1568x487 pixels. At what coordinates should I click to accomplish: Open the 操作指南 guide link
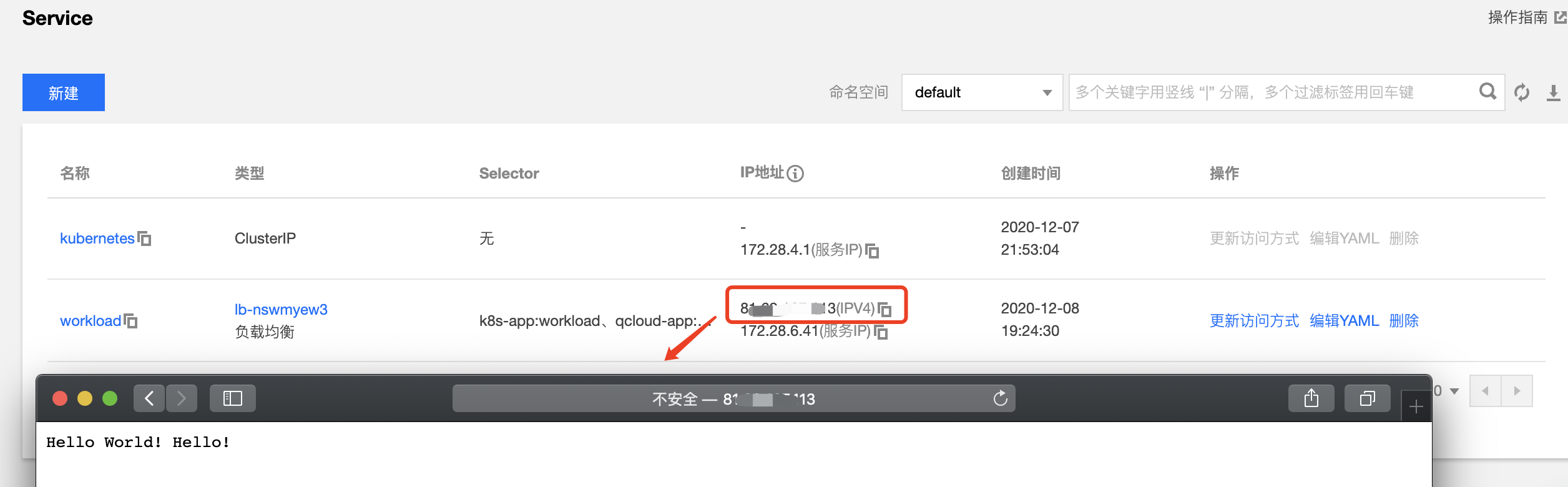(x=1527, y=17)
